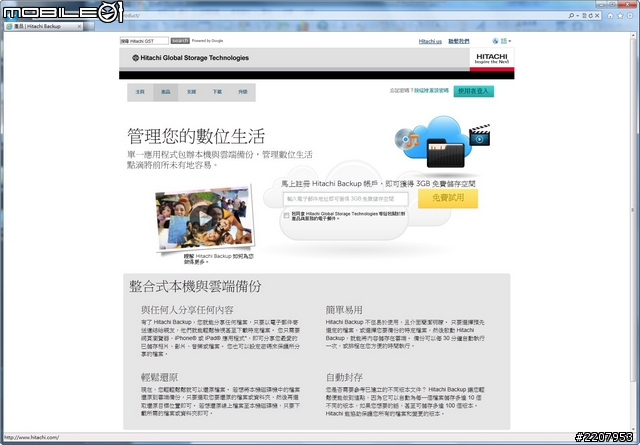Click the compatibility view icon in address bar
Image resolution: width=640 pixels, height=445 pixels.
[584, 16]
